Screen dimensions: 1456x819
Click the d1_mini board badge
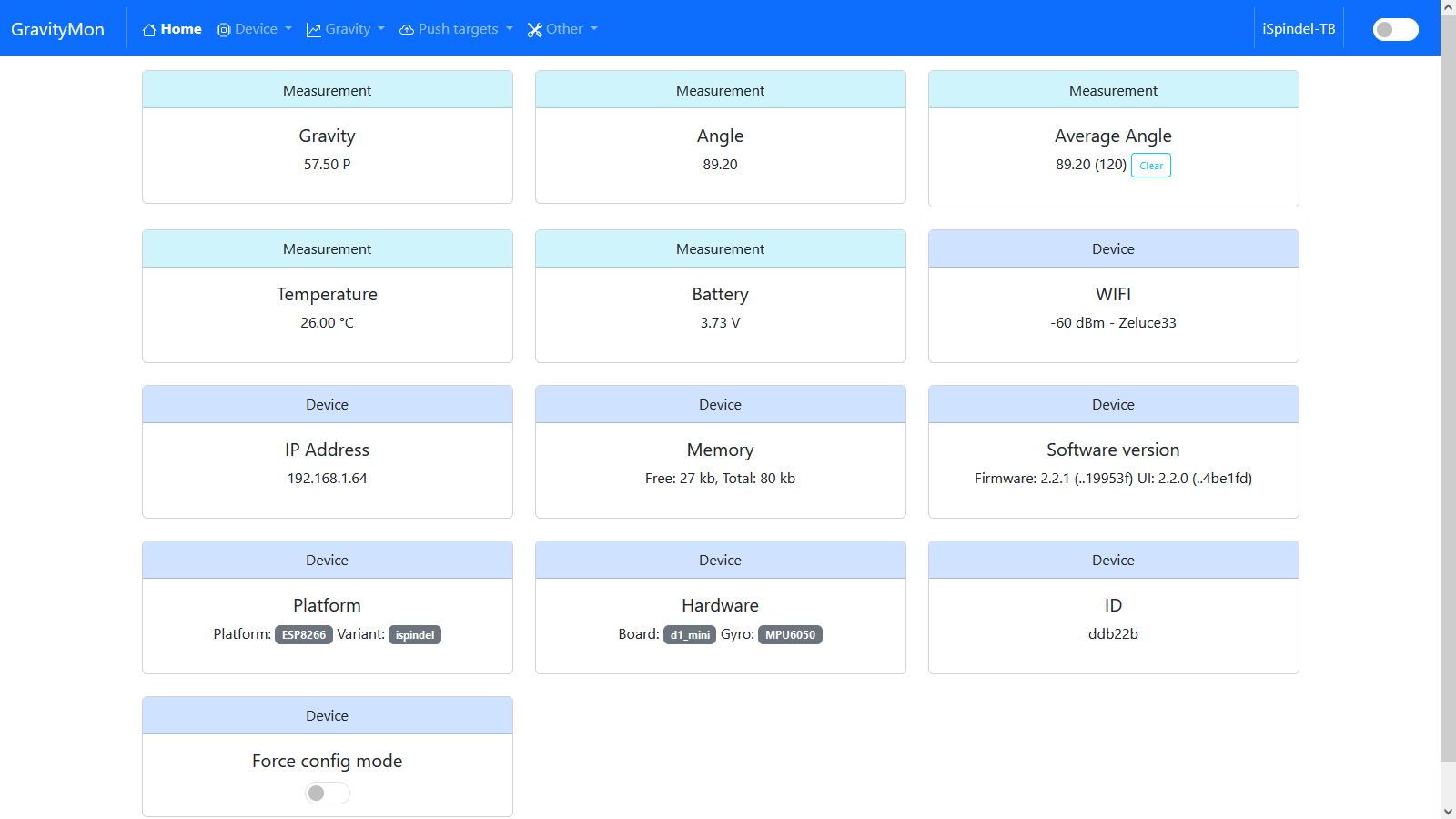click(x=690, y=635)
